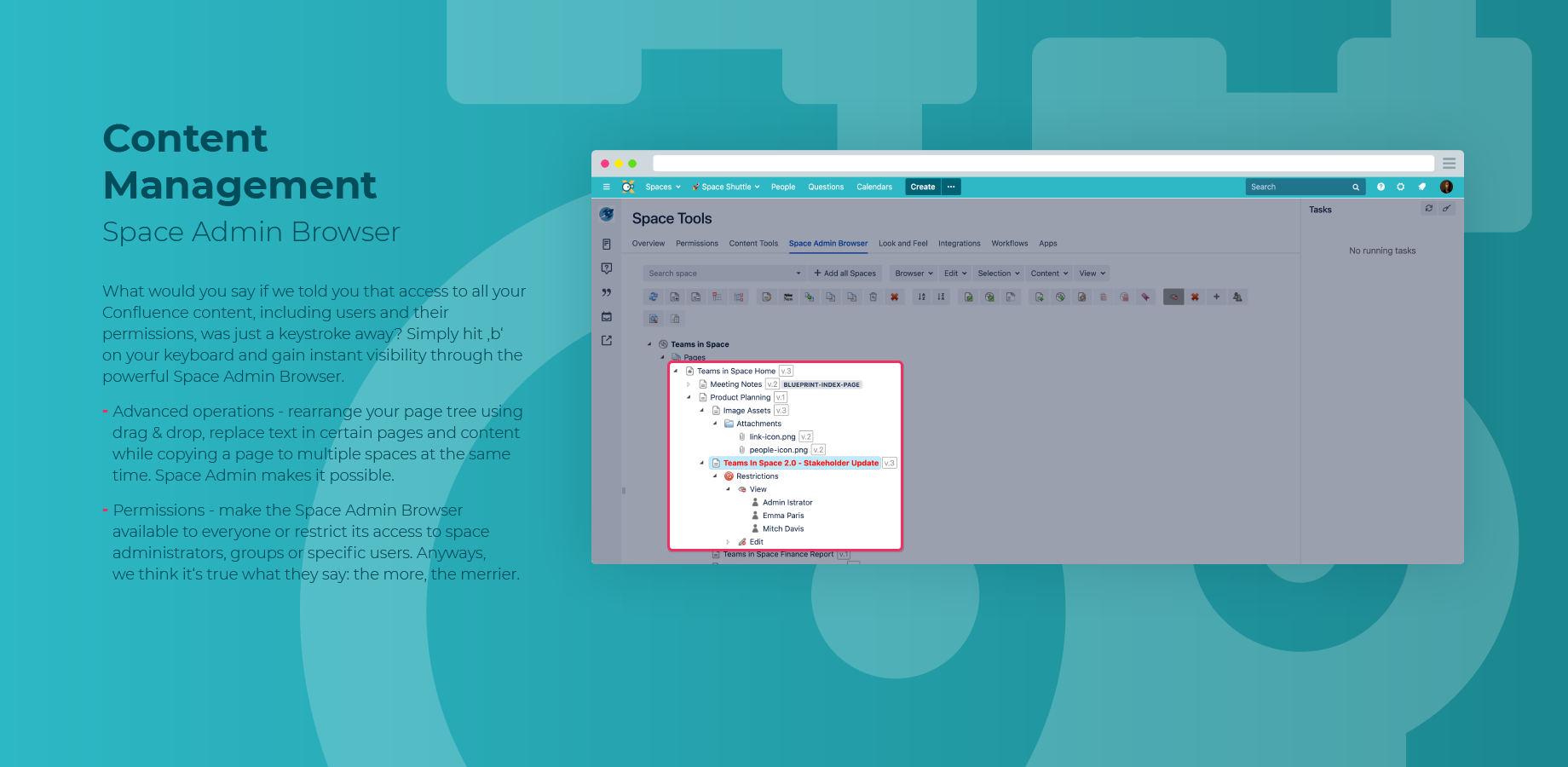Click the search magnifier icon
Viewport: 1568px width, 767px height.
pyautogui.click(x=1355, y=187)
